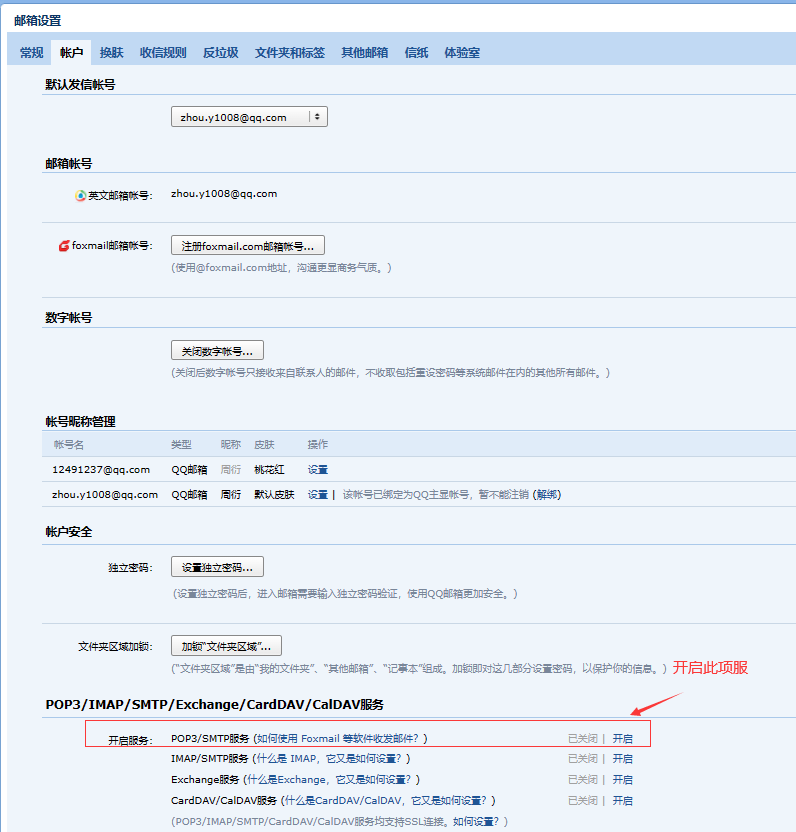Open the 文件夹和标签 tab

[290, 53]
